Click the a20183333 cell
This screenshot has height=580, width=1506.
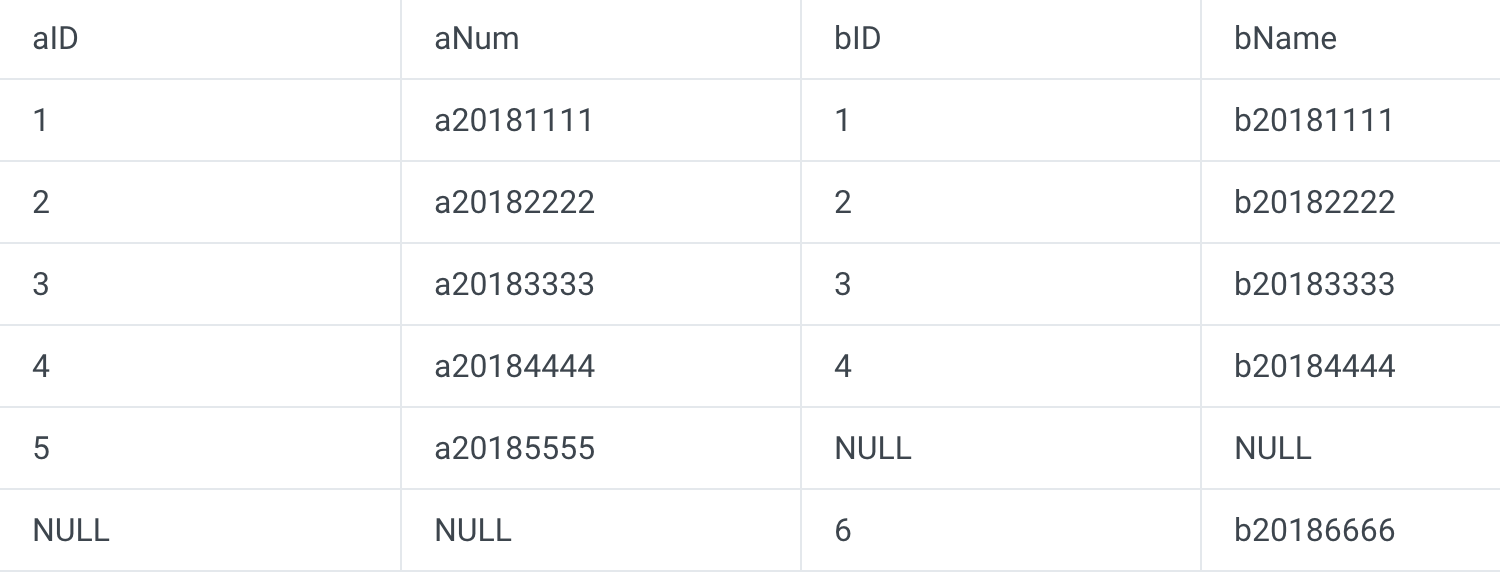click(514, 285)
